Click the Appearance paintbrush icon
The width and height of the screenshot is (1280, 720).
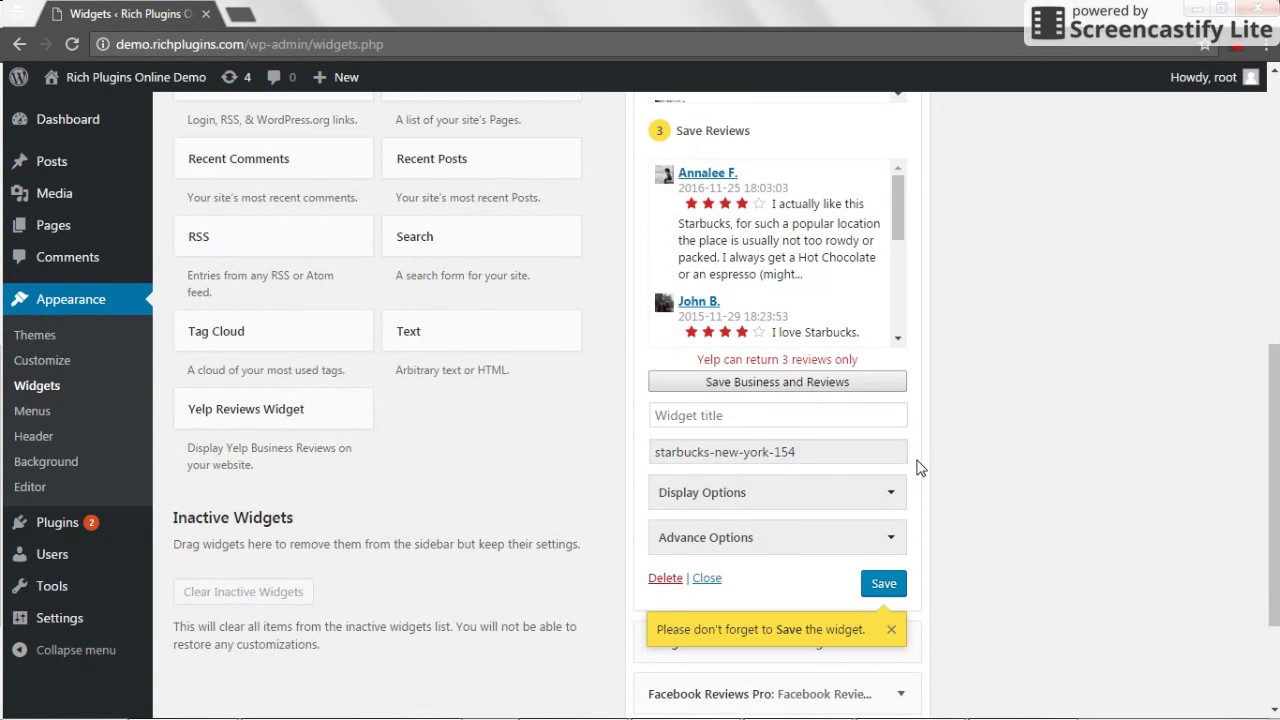(20, 299)
